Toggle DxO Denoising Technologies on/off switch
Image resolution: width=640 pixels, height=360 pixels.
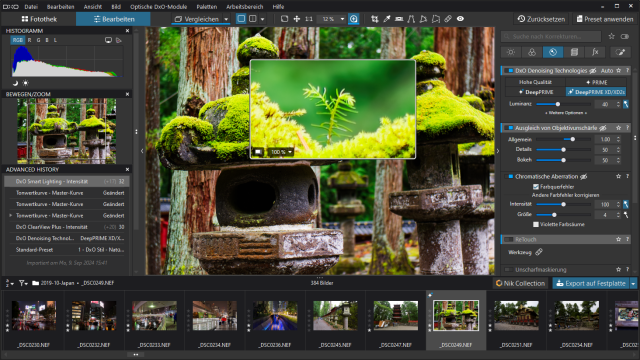(509, 71)
